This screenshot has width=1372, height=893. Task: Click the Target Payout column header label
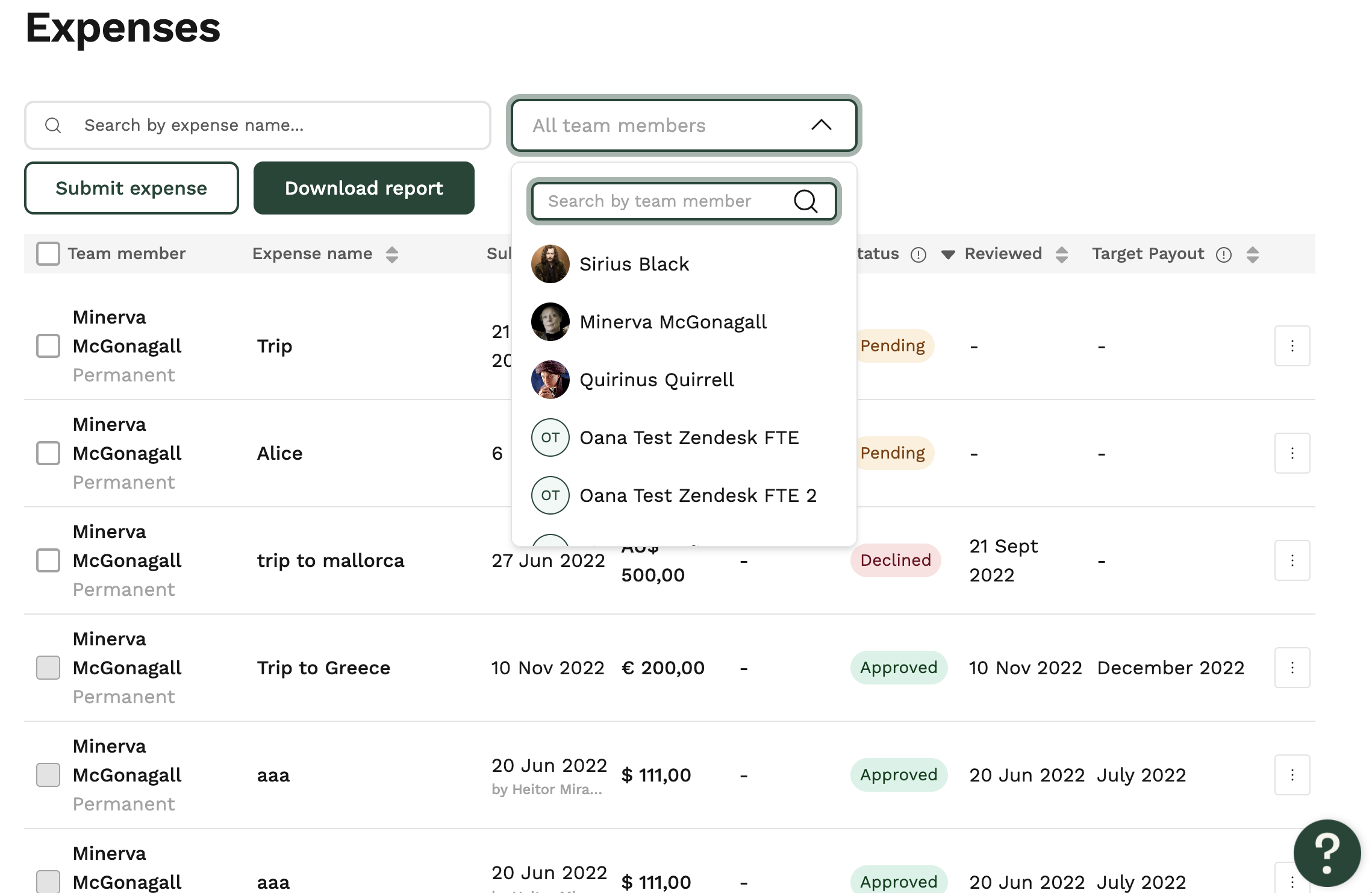pyautogui.click(x=1148, y=254)
